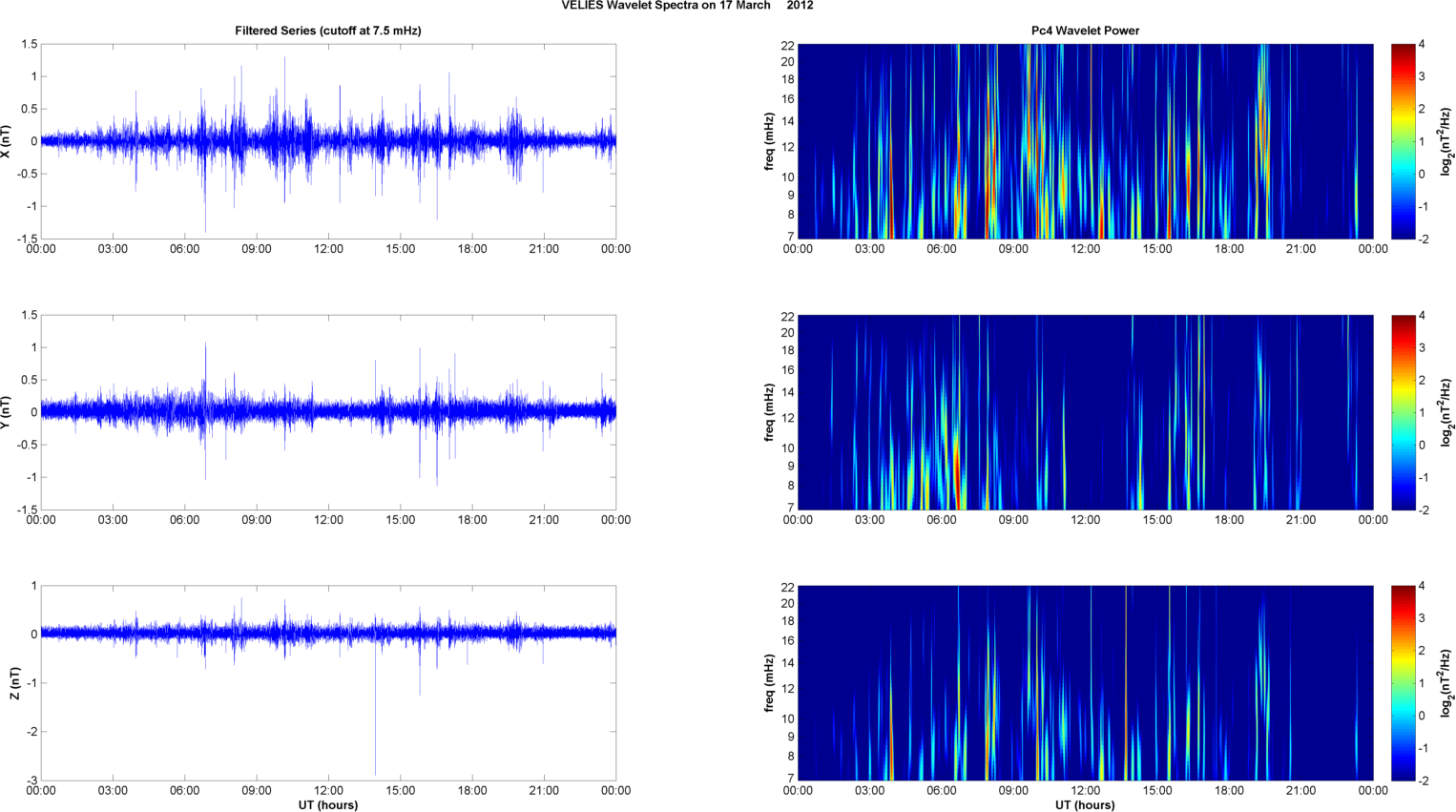Click the top colorbar next to the X spectrogram
The width and height of the screenshot is (1456, 812).
point(1403,141)
